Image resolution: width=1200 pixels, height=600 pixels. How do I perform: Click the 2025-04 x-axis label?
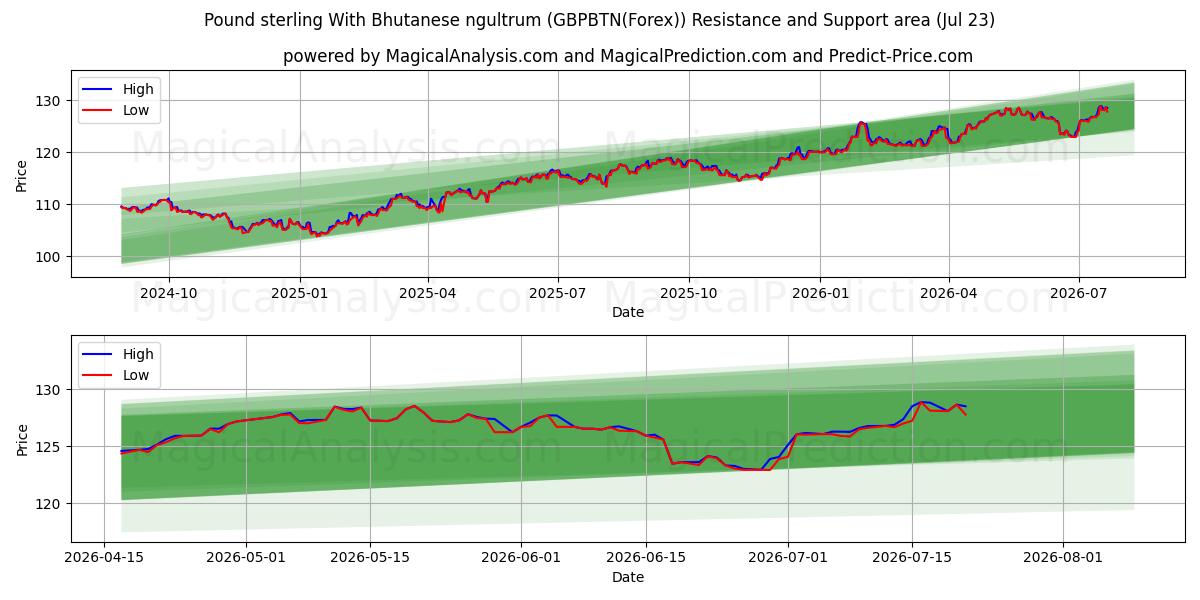(x=429, y=294)
